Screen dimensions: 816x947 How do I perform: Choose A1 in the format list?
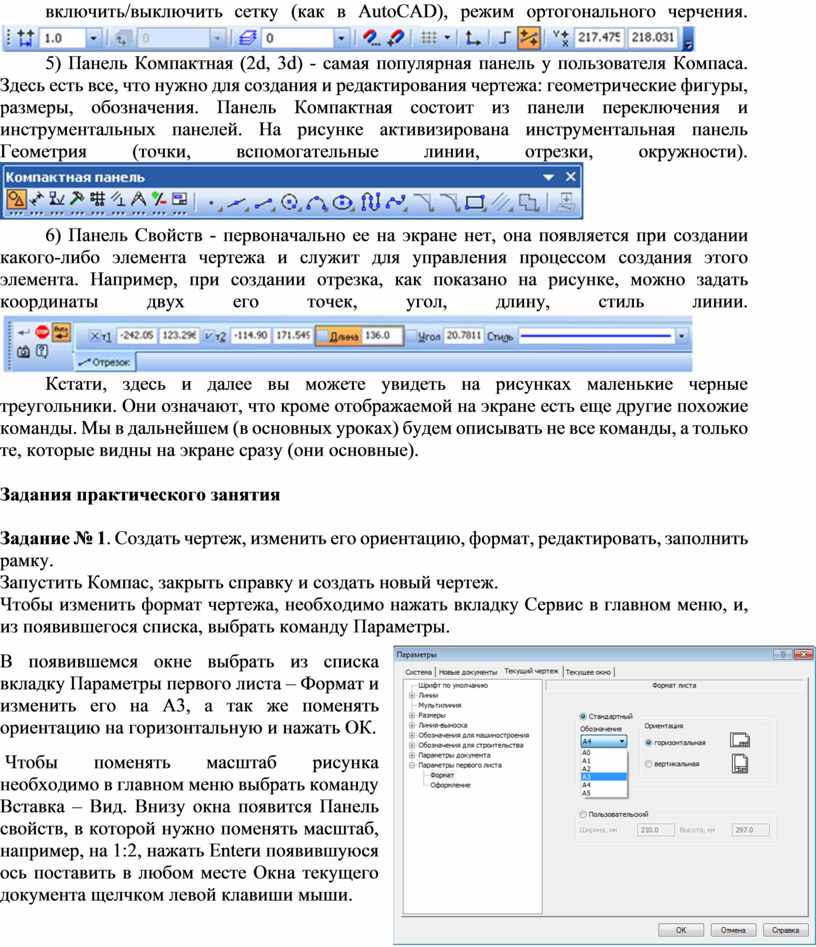604,761
